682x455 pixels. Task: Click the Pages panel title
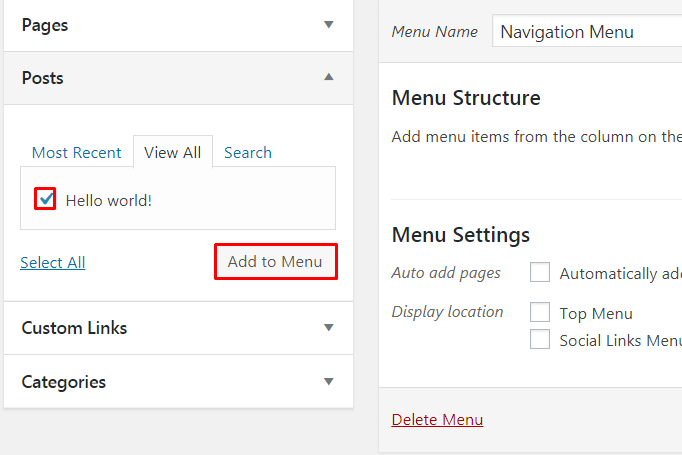pyautogui.click(x=45, y=25)
